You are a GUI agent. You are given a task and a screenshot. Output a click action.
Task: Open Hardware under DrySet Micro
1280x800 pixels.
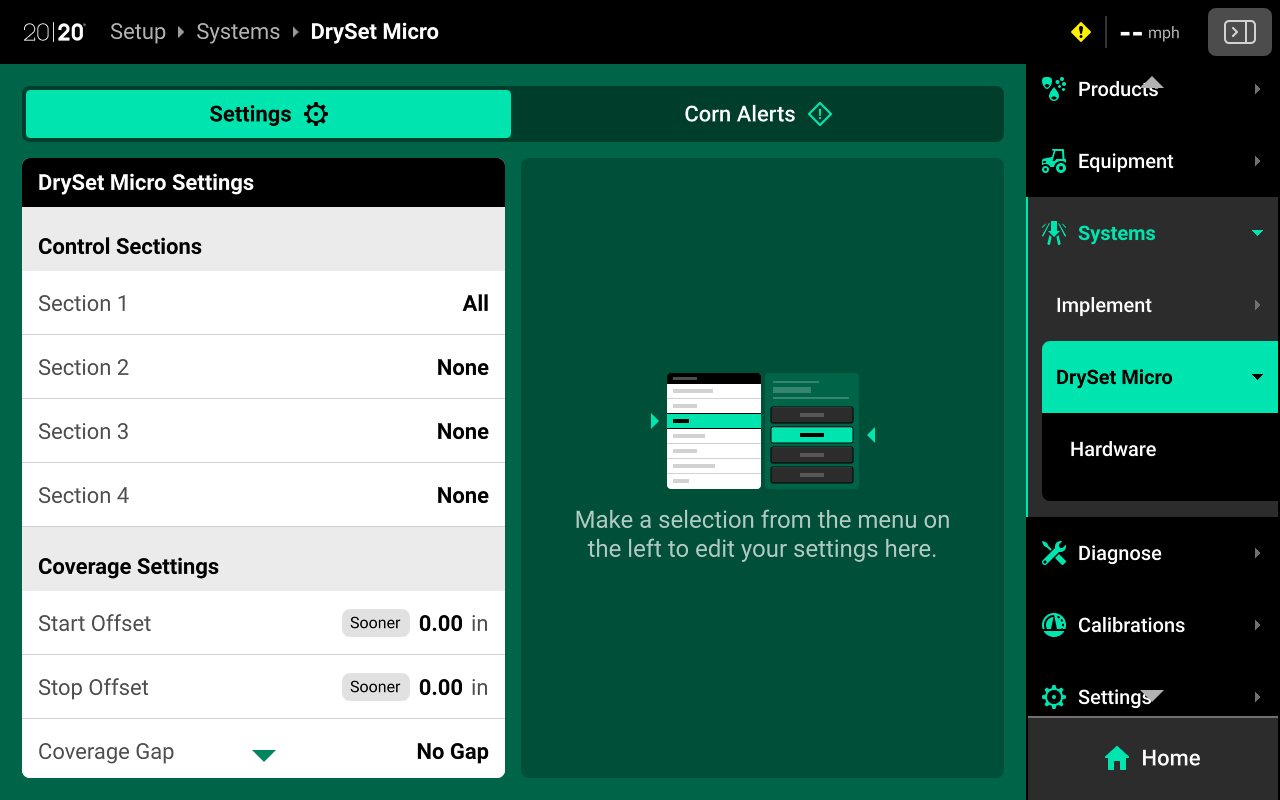pyautogui.click(x=1113, y=449)
